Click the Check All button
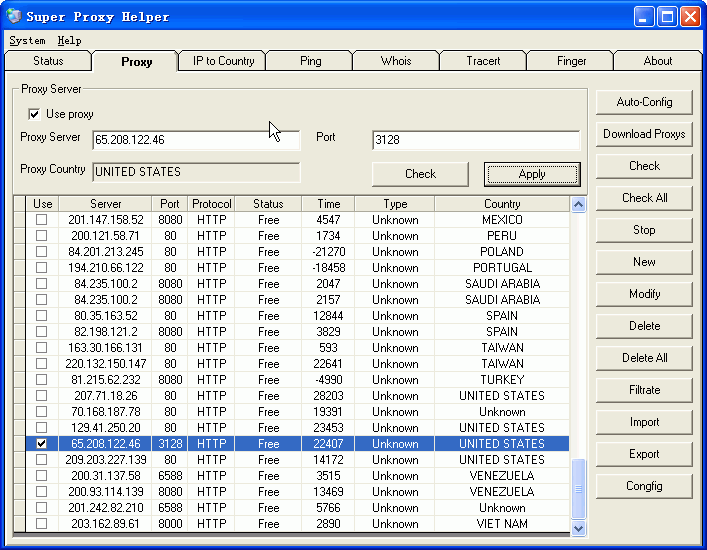 [644, 198]
